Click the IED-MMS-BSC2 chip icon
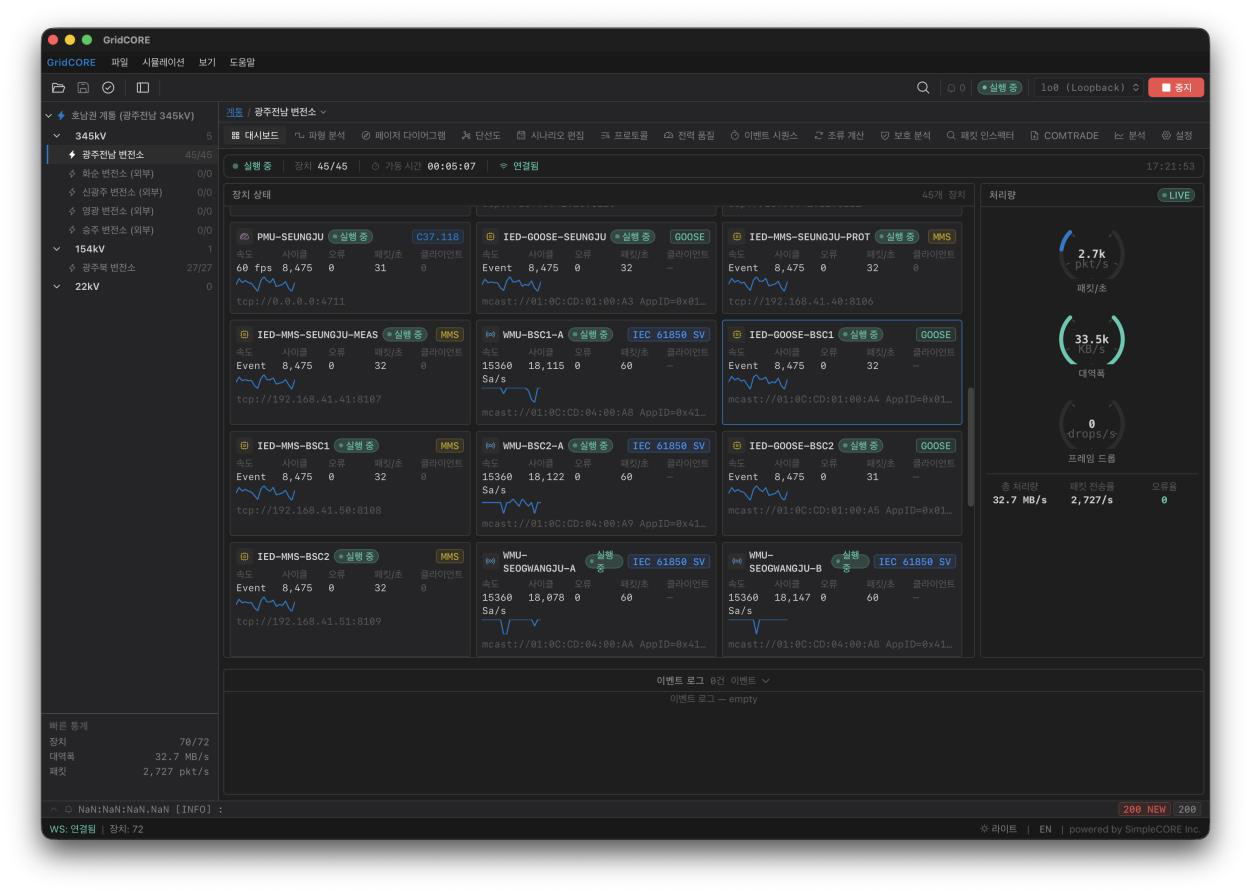The height and width of the screenshot is (894, 1251). tap(244, 556)
